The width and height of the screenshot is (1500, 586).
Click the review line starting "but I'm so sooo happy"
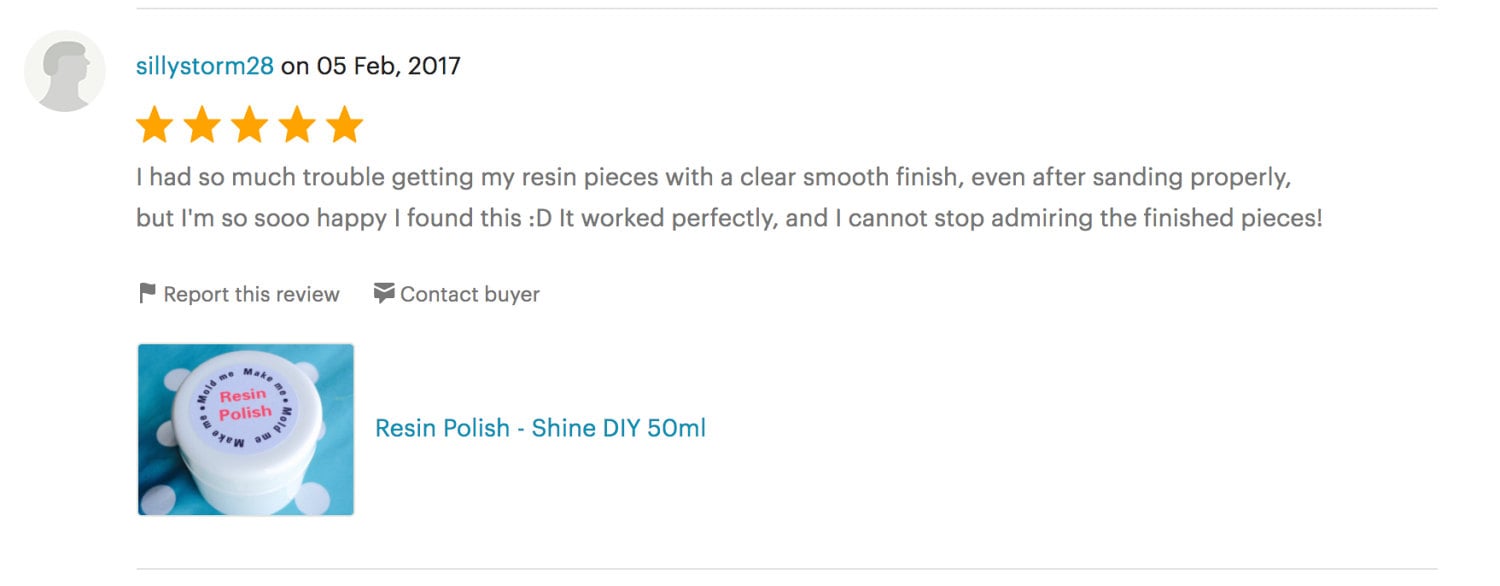[728, 218]
